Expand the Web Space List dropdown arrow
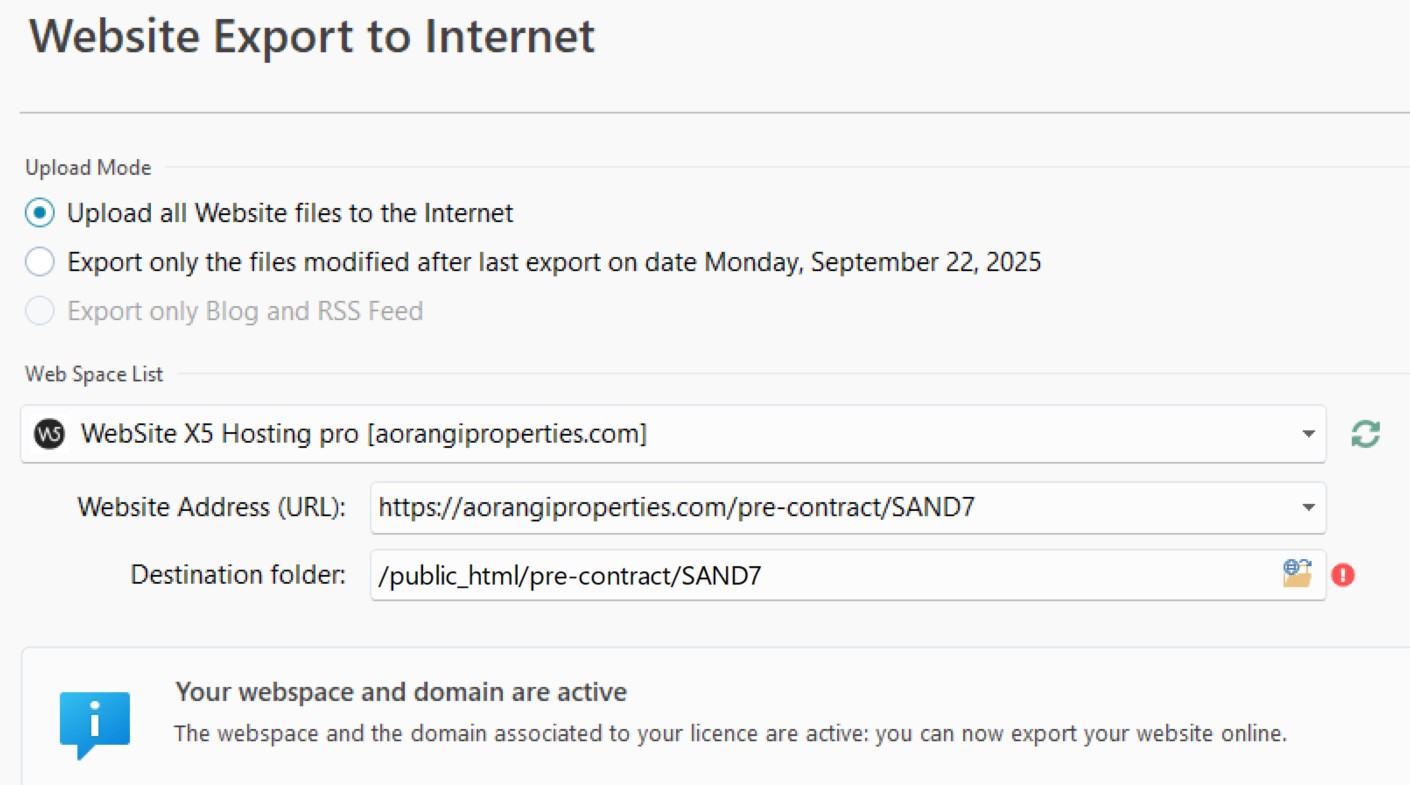Viewport: 1410px width, 785px height. 1308,434
